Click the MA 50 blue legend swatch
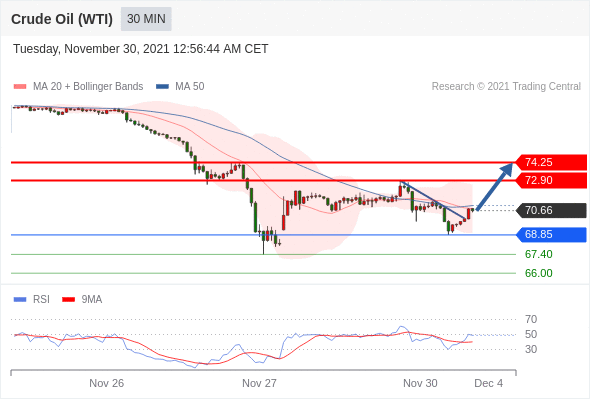 click(x=162, y=87)
